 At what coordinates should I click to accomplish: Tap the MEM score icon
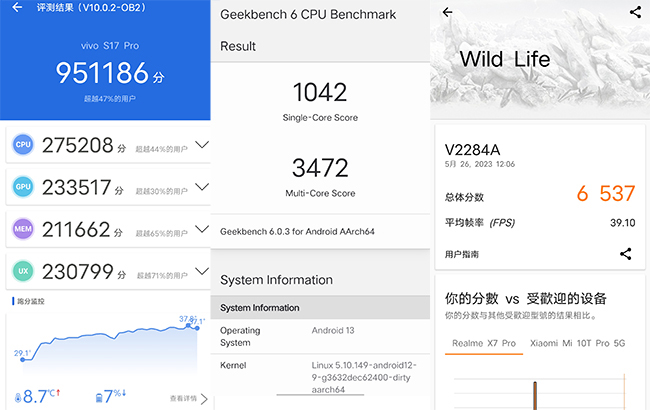coord(23,229)
